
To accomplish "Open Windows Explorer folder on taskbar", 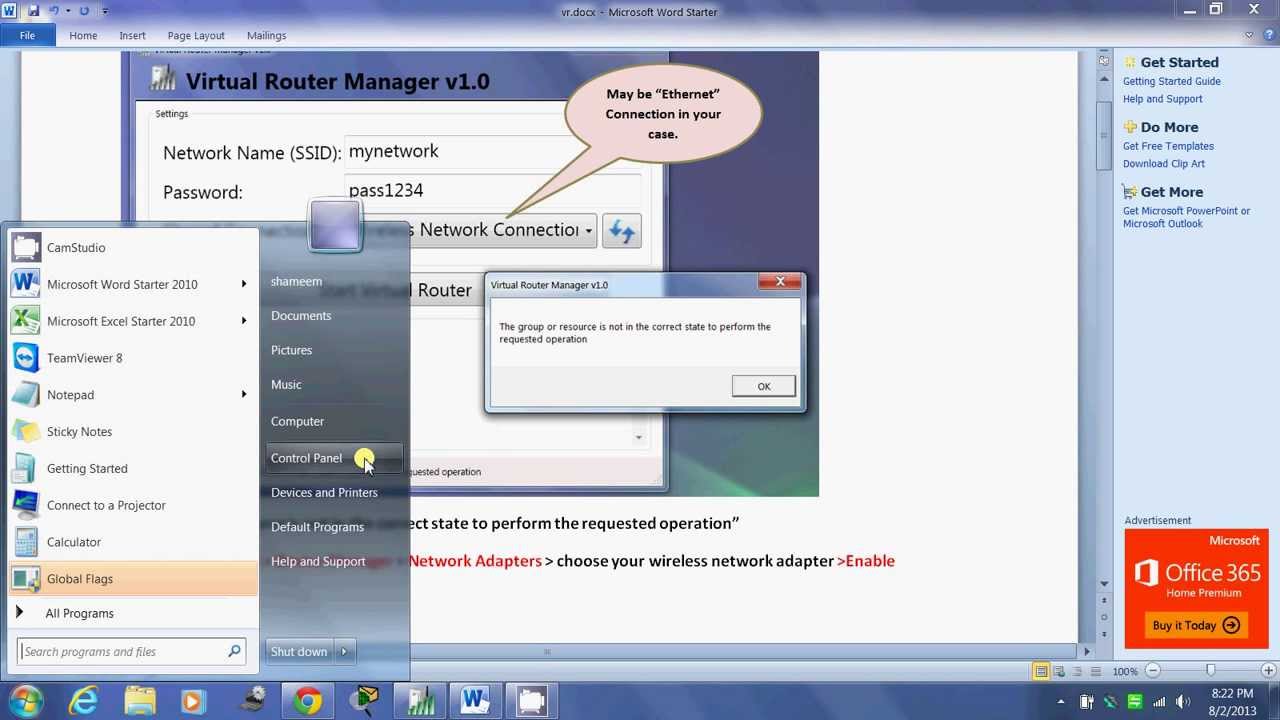I will click(140, 701).
